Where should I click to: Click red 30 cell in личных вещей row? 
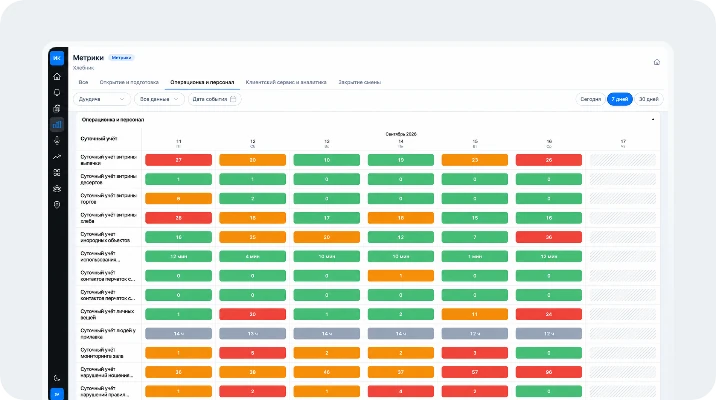(x=253, y=314)
